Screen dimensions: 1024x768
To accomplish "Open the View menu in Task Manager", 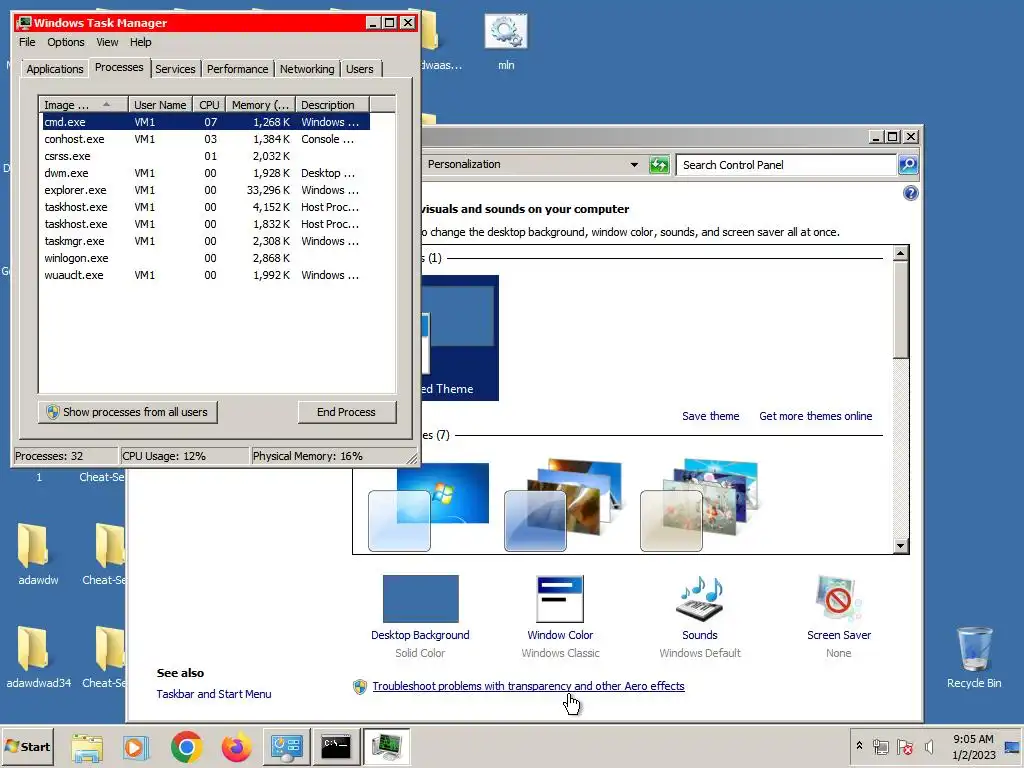I will coord(107,42).
